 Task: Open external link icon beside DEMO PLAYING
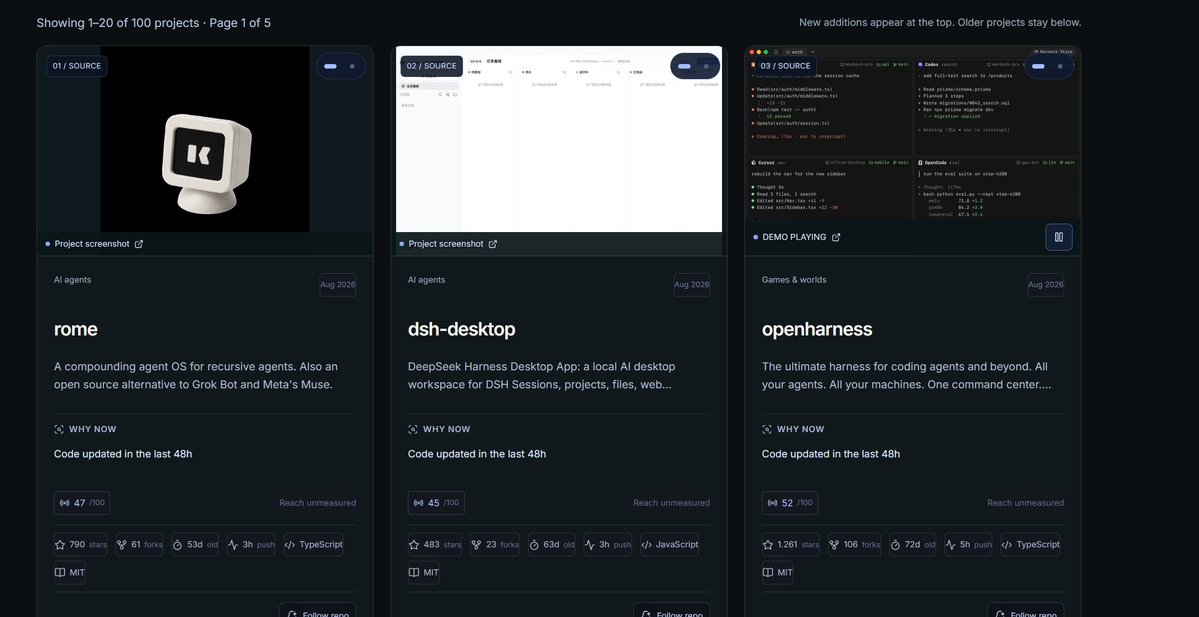(836, 237)
